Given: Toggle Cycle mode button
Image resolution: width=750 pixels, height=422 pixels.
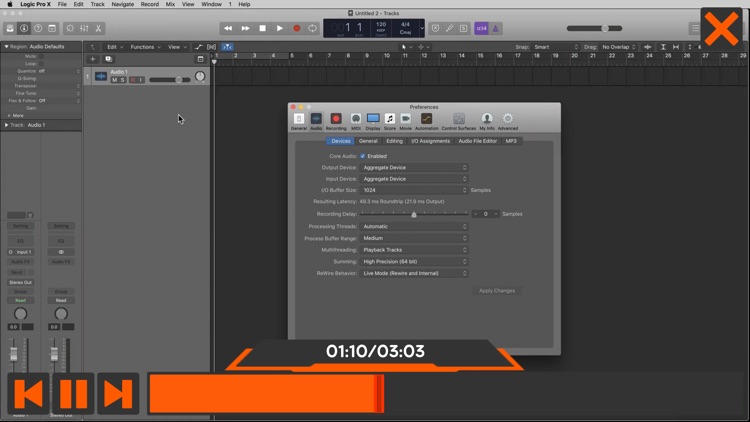Looking at the screenshot, I should [x=312, y=28].
